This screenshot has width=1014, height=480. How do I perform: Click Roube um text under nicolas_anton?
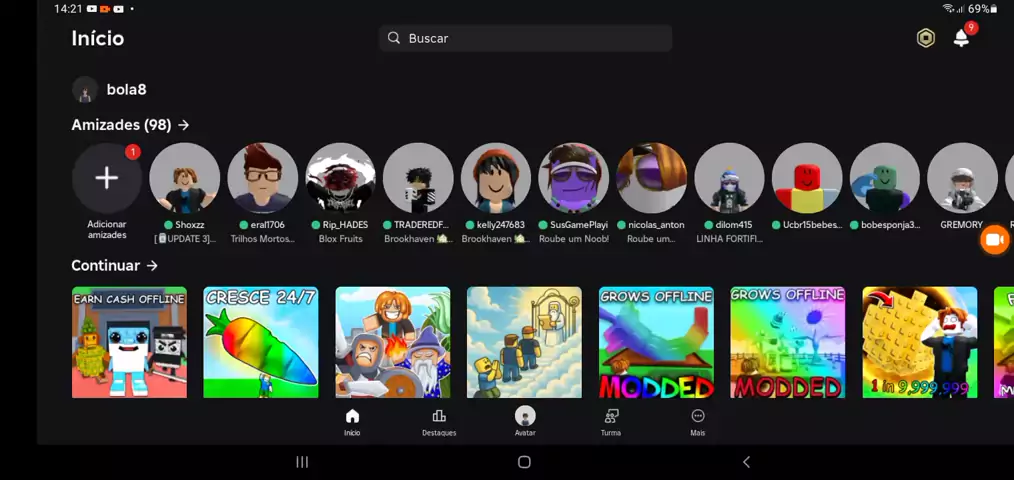651,239
